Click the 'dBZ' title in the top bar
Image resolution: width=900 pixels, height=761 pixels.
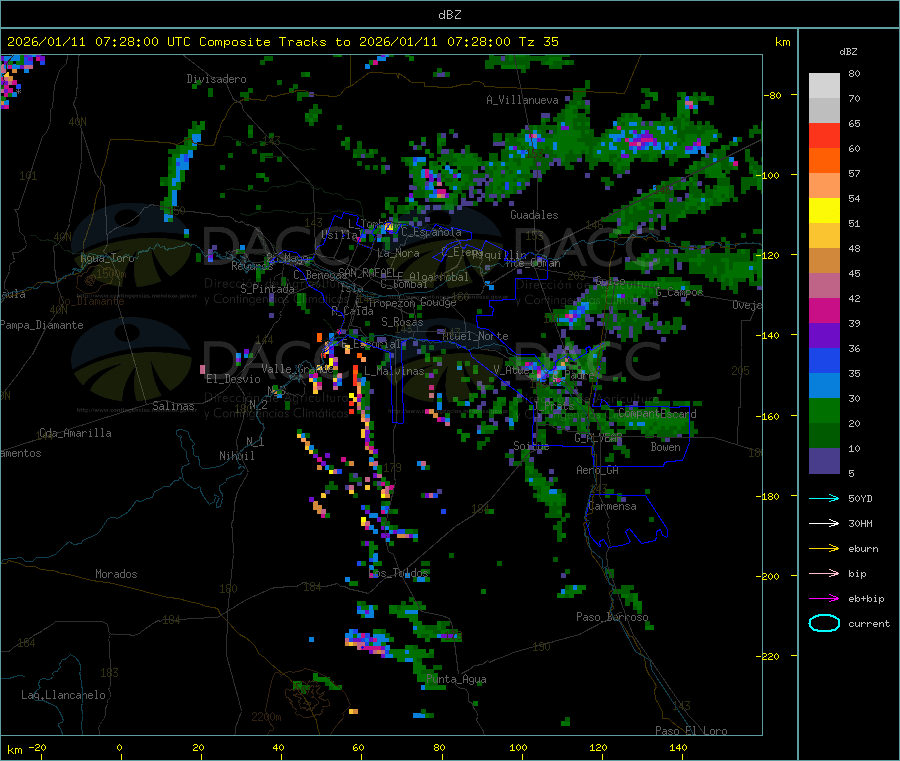click(x=449, y=15)
